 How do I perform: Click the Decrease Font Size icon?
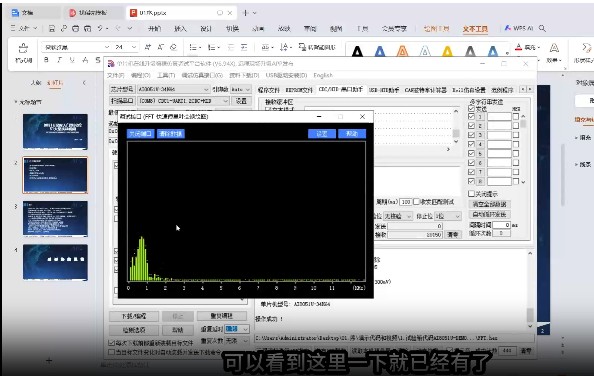coord(160,47)
